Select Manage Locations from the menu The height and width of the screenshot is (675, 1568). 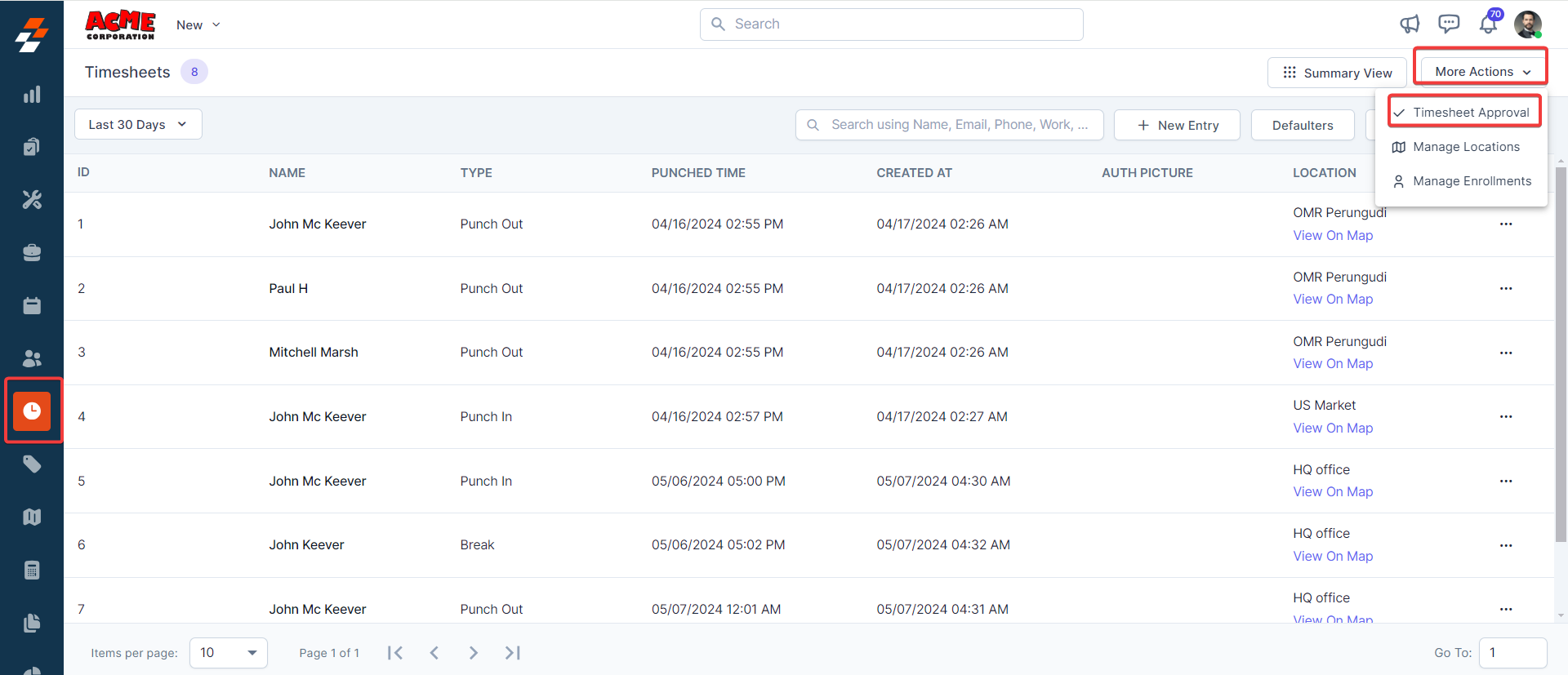pyautogui.click(x=1466, y=147)
